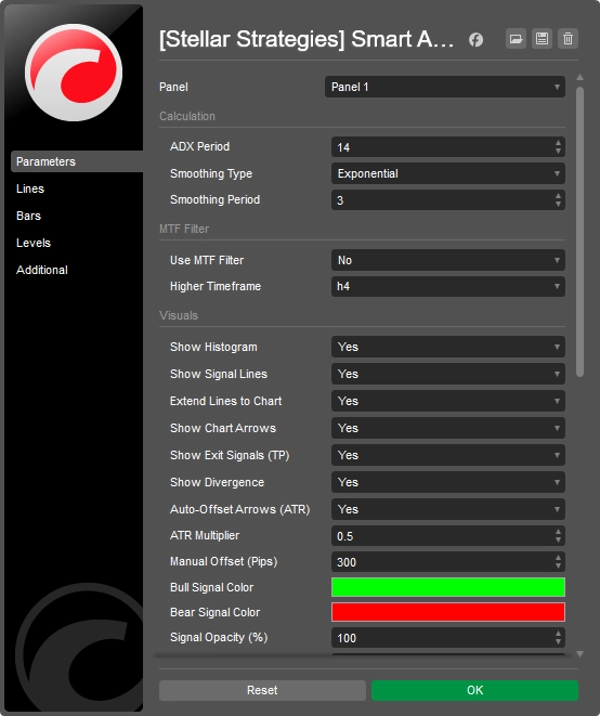The width and height of the screenshot is (600, 716).
Task: Switch to the Bars section
Action: [x=28, y=216]
